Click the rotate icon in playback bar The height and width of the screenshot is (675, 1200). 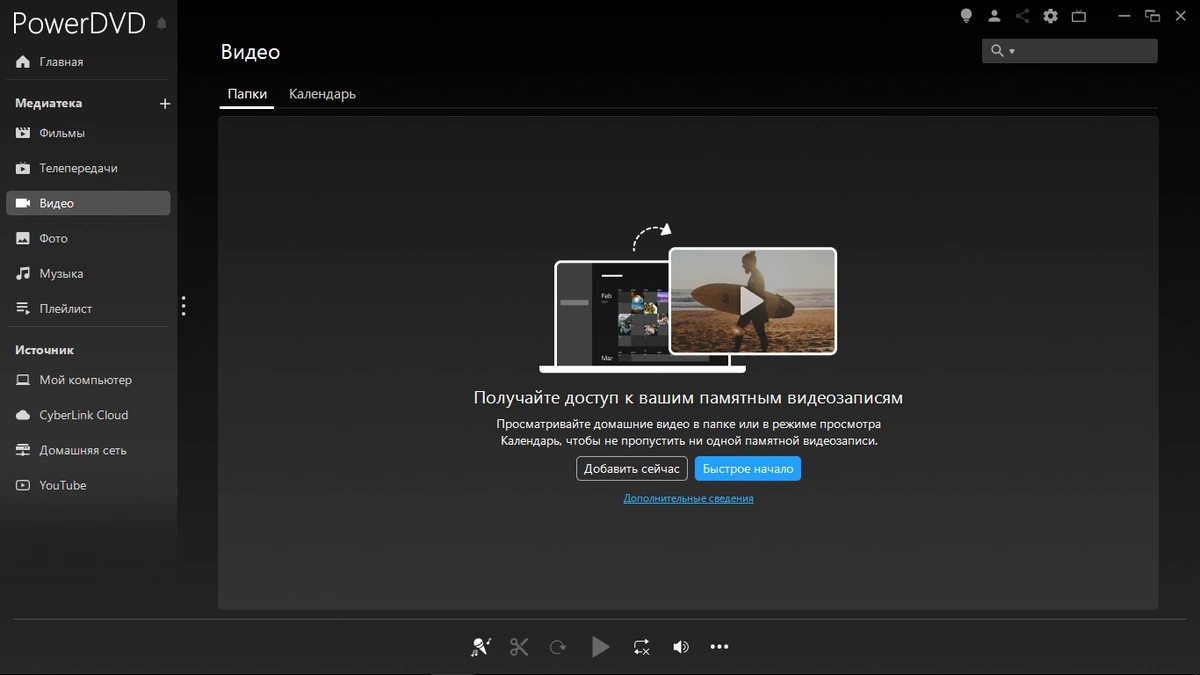(x=558, y=647)
